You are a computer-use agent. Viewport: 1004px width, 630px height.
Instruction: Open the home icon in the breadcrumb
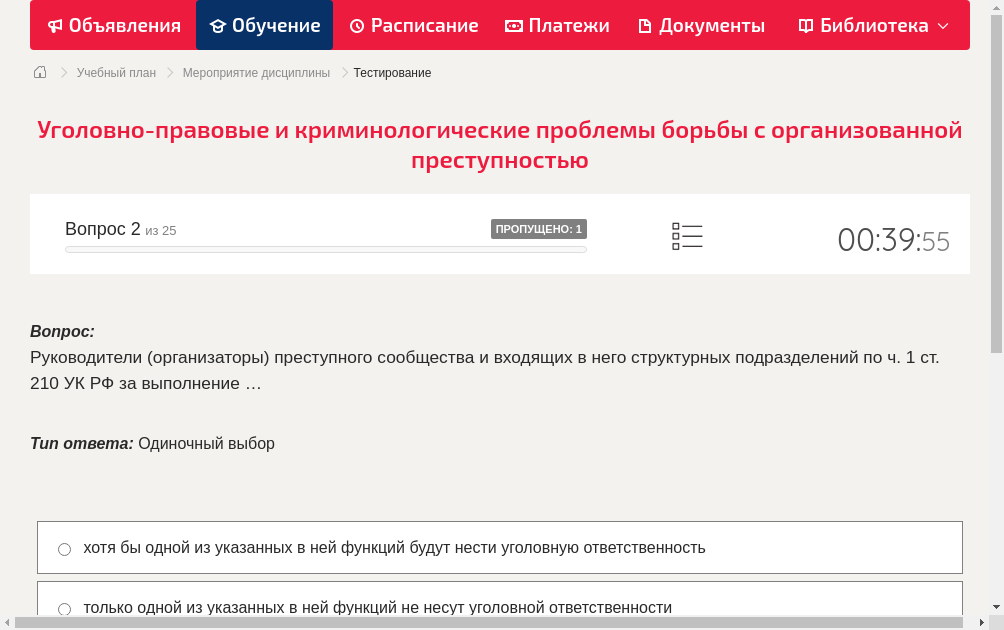point(39,72)
